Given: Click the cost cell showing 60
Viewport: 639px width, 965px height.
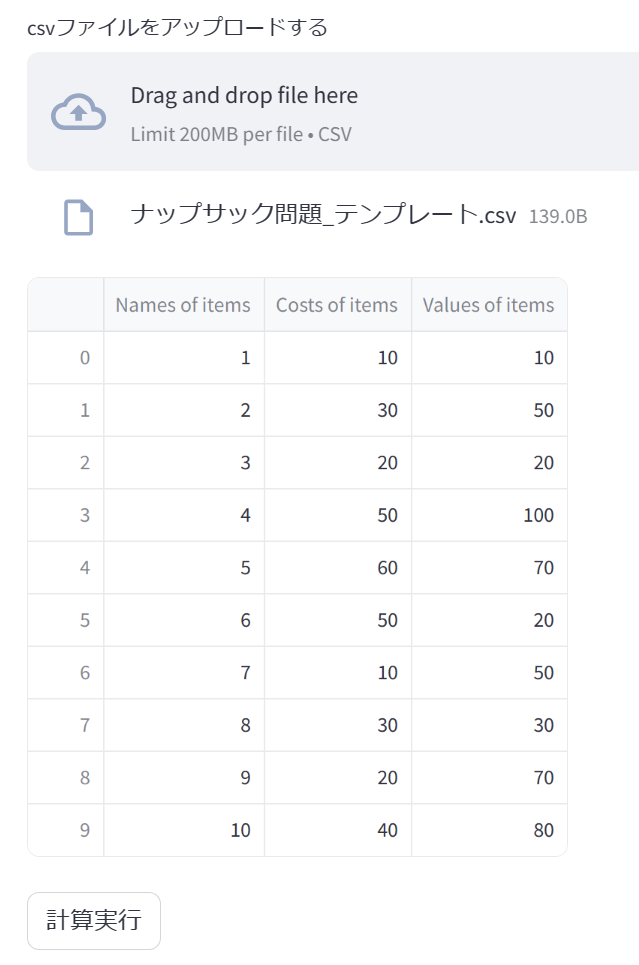Looking at the screenshot, I should pyautogui.click(x=337, y=567).
